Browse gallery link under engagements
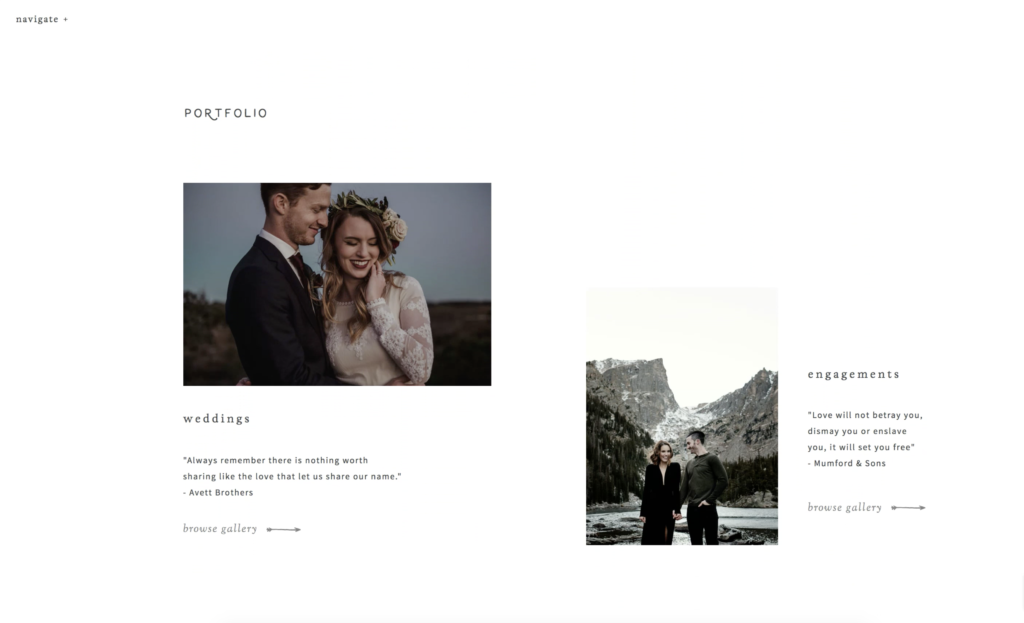Image resolution: width=1024 pixels, height=623 pixels. [x=844, y=507]
